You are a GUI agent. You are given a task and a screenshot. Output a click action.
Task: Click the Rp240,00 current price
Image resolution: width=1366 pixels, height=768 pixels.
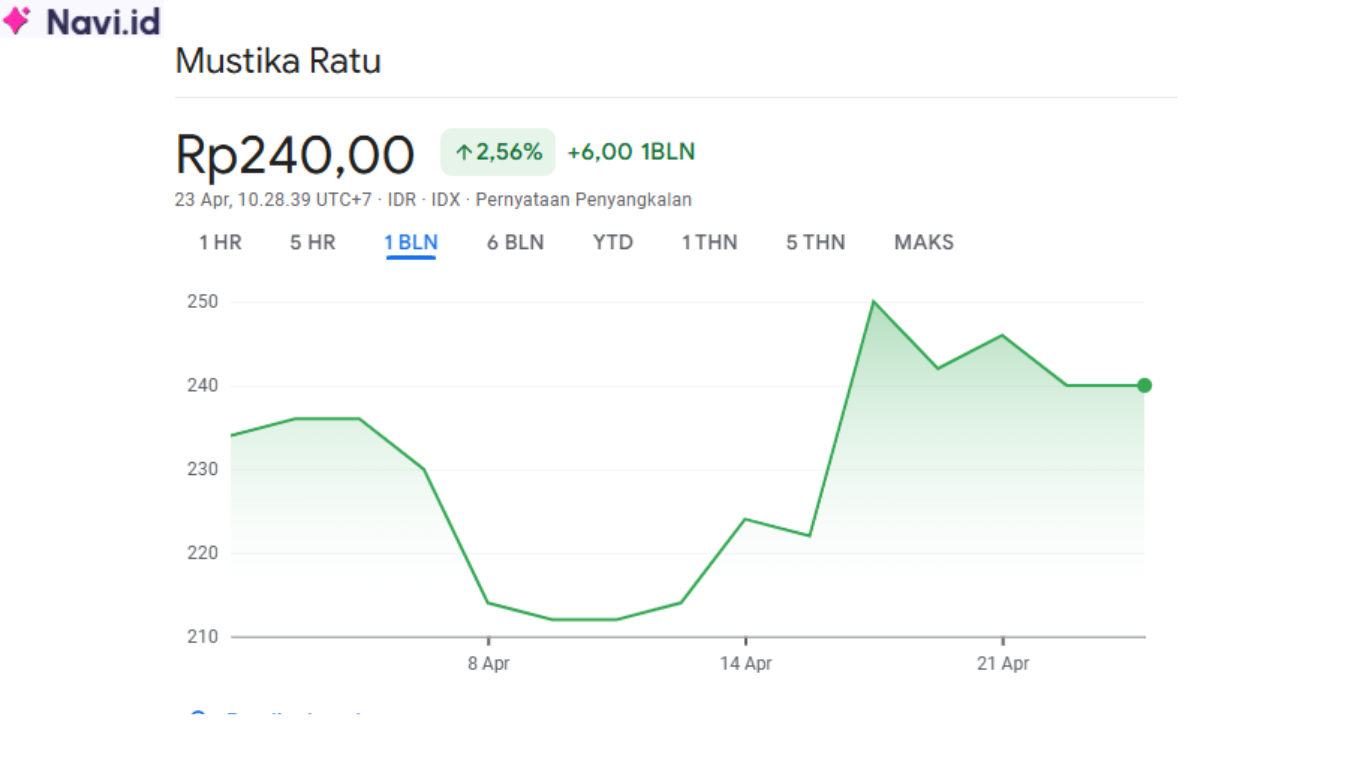(x=295, y=155)
